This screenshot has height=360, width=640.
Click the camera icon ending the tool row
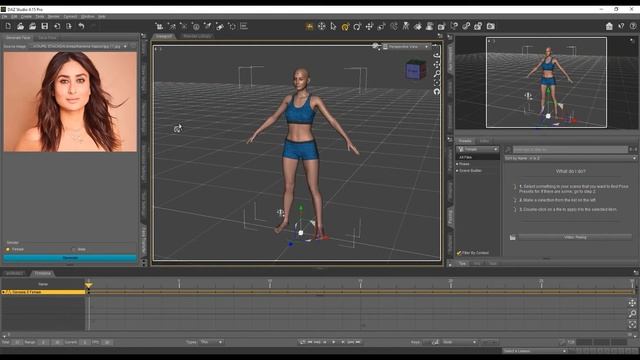(491, 27)
